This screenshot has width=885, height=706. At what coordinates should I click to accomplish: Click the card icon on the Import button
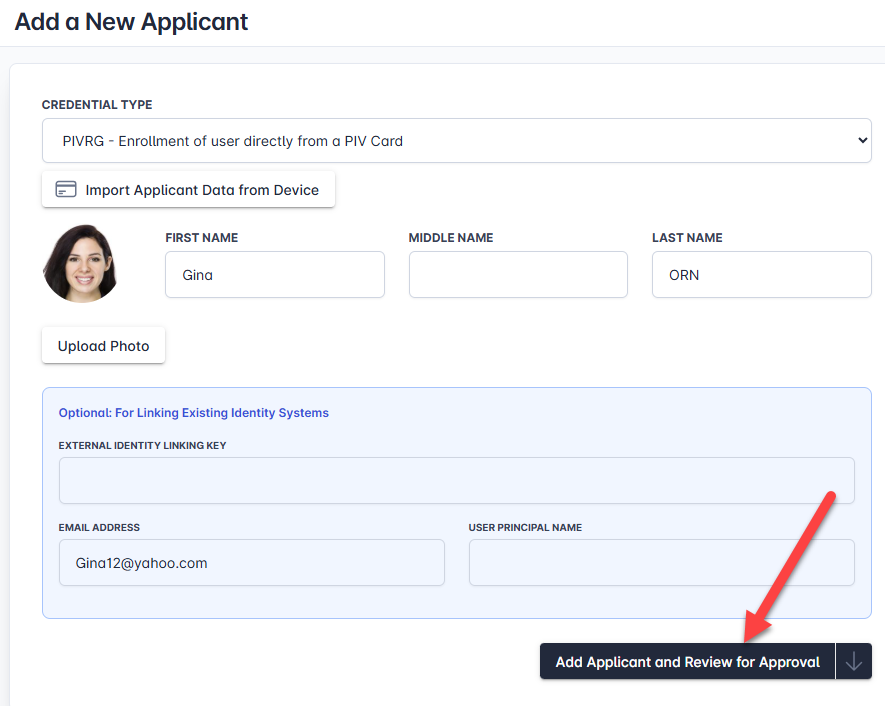click(x=66, y=190)
